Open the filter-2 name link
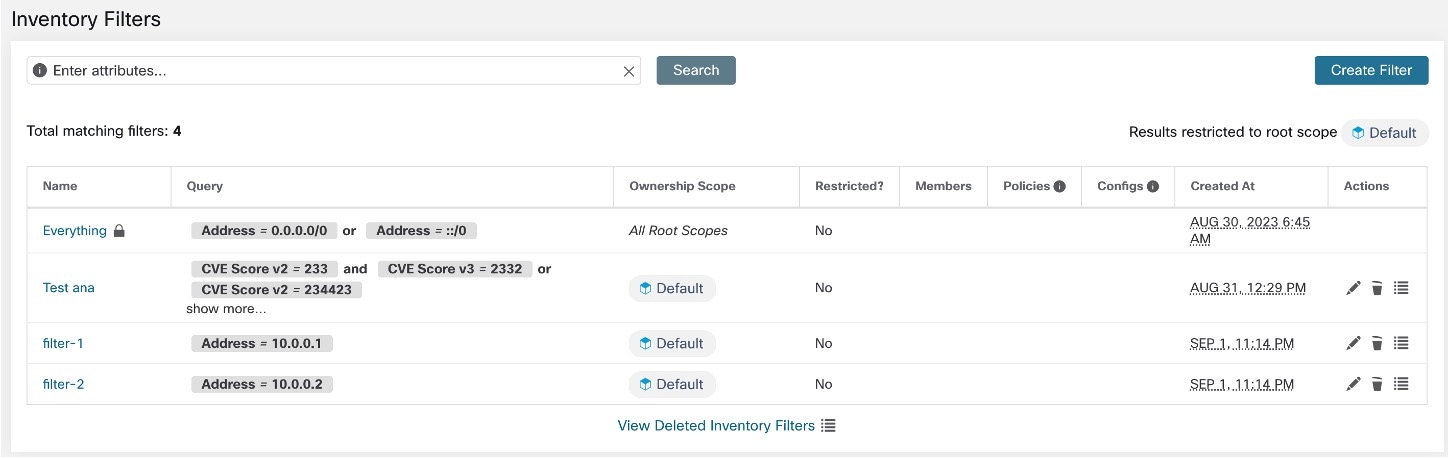This screenshot has width=1448, height=458. click(x=63, y=384)
